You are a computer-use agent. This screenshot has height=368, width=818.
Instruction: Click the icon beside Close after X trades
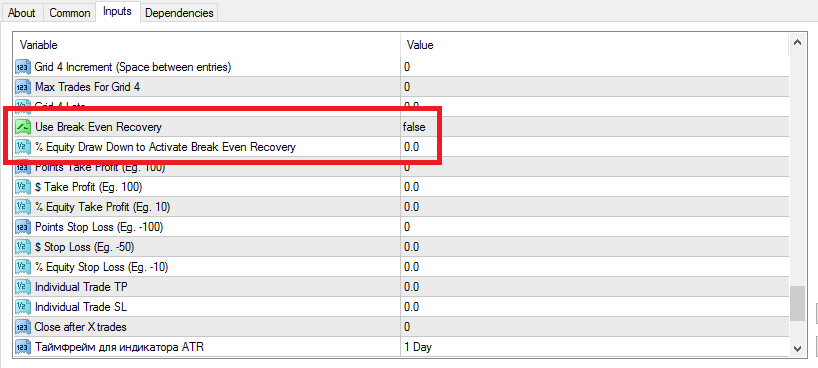(x=23, y=327)
